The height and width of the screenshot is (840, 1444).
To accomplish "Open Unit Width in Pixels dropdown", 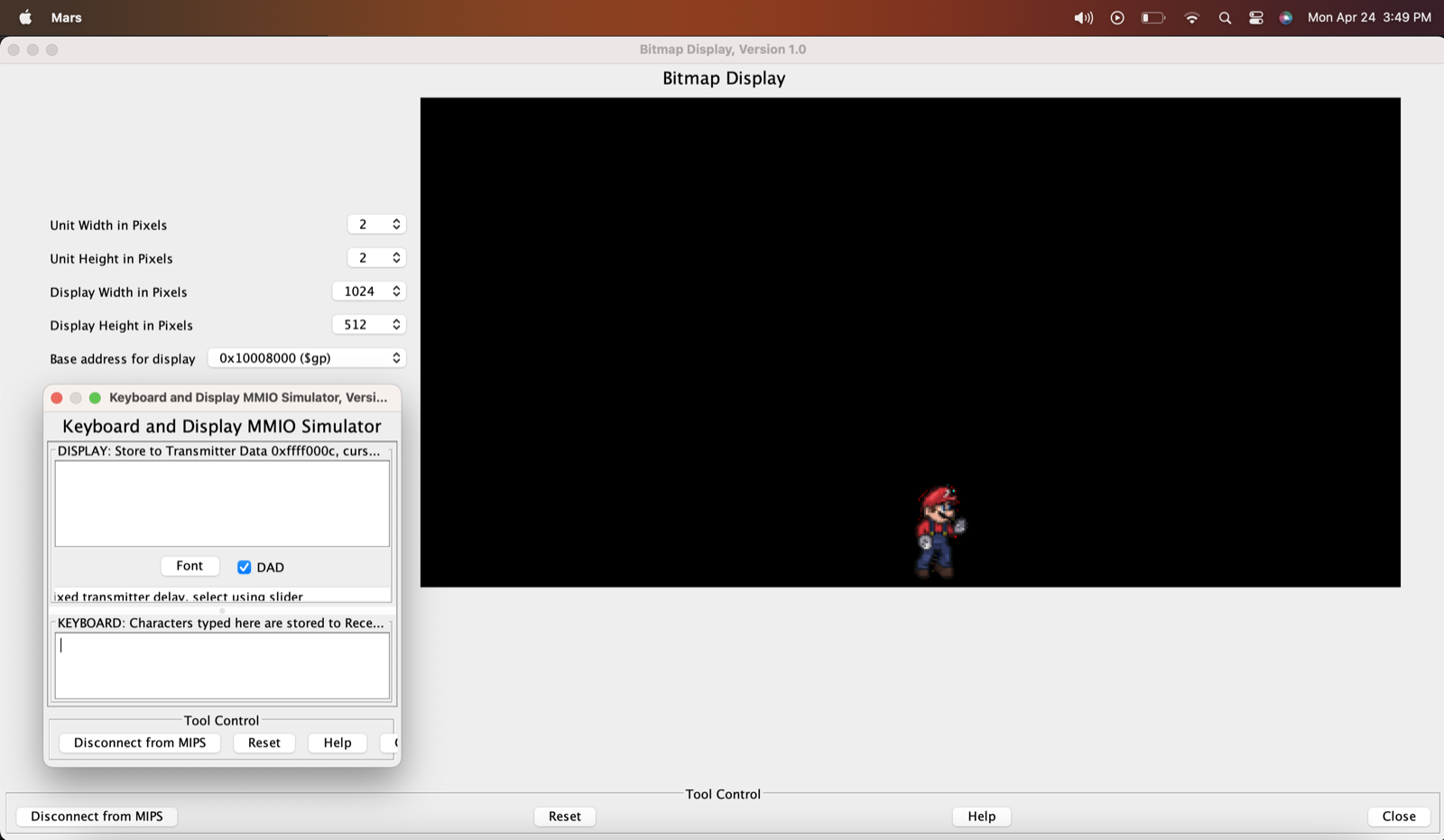I will [376, 224].
